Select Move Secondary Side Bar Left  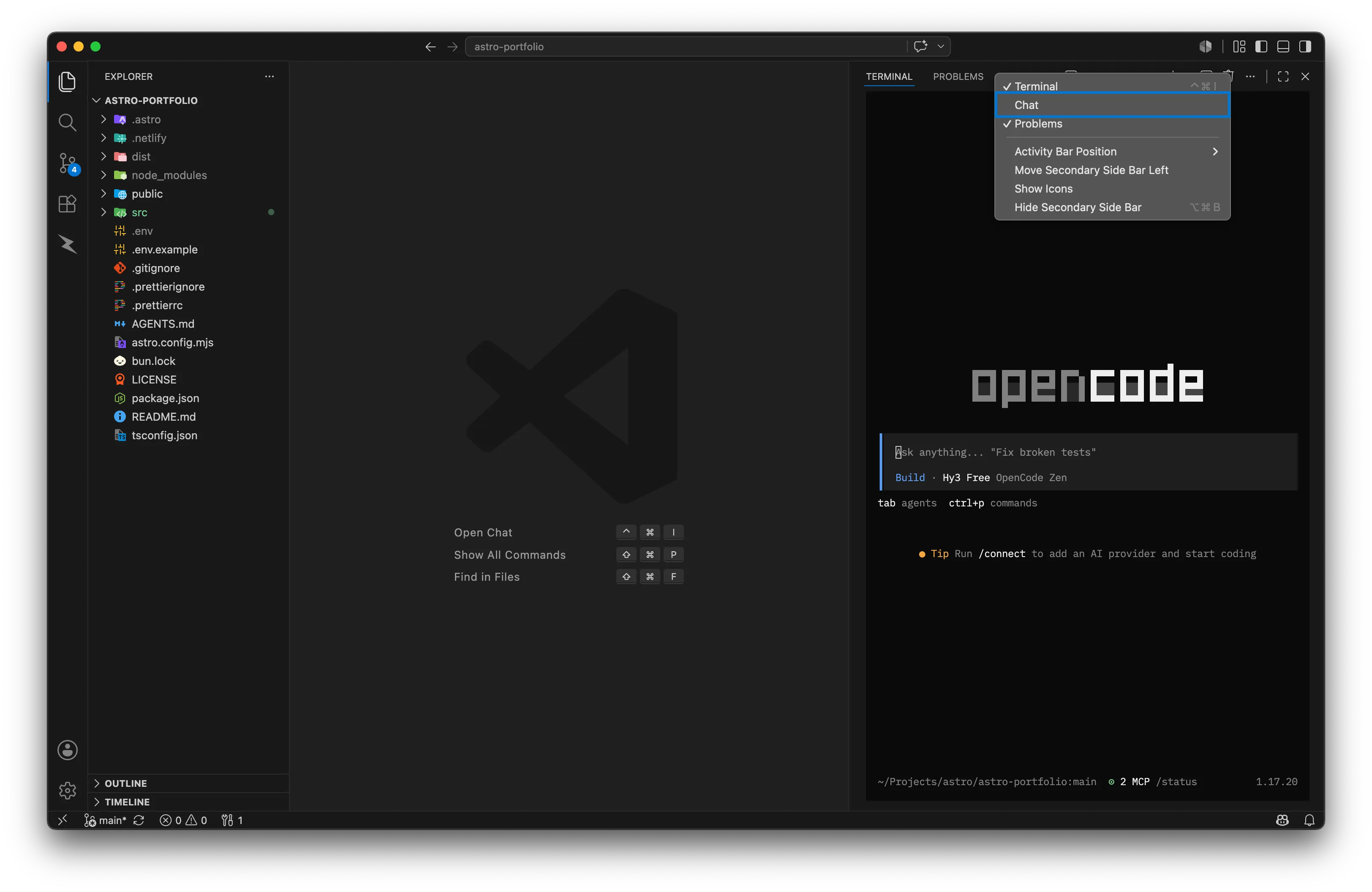(x=1112, y=170)
